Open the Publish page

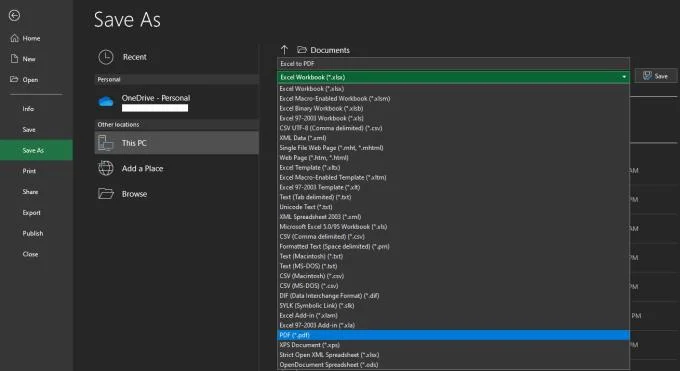(33, 233)
